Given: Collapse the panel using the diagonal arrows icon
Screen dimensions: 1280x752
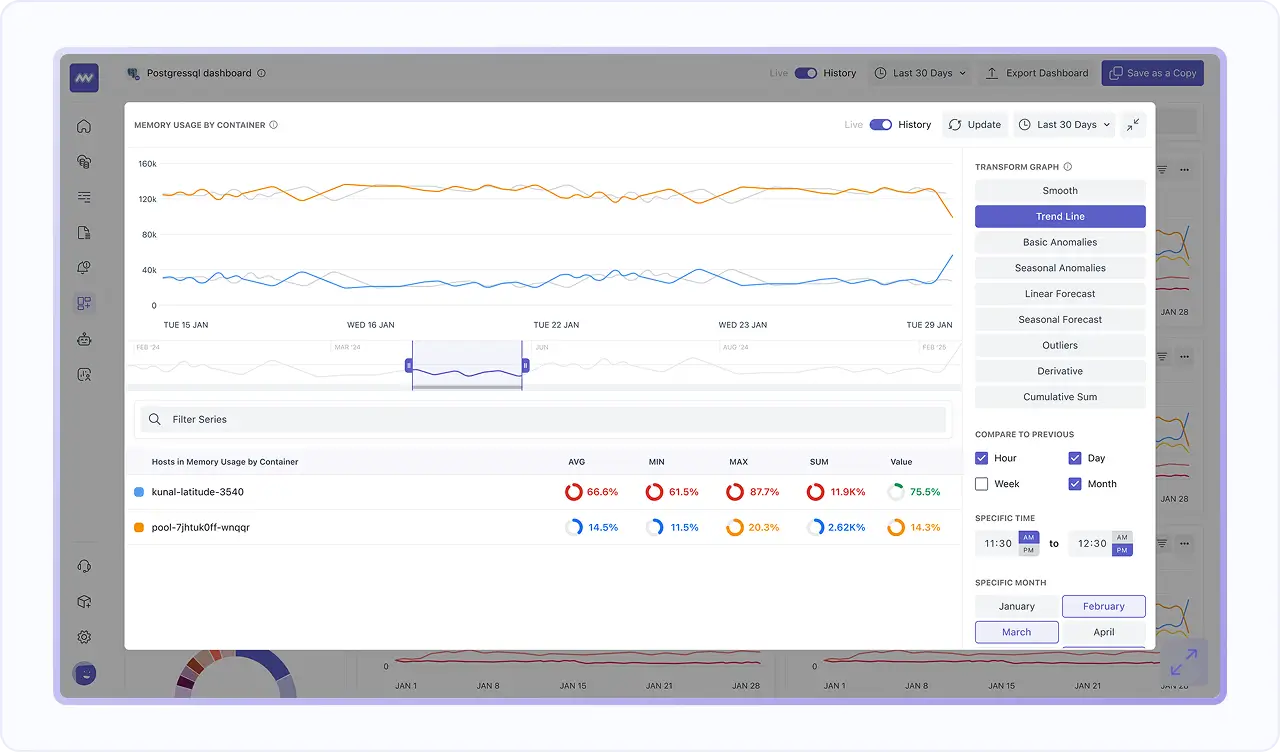Looking at the screenshot, I should (x=1133, y=124).
